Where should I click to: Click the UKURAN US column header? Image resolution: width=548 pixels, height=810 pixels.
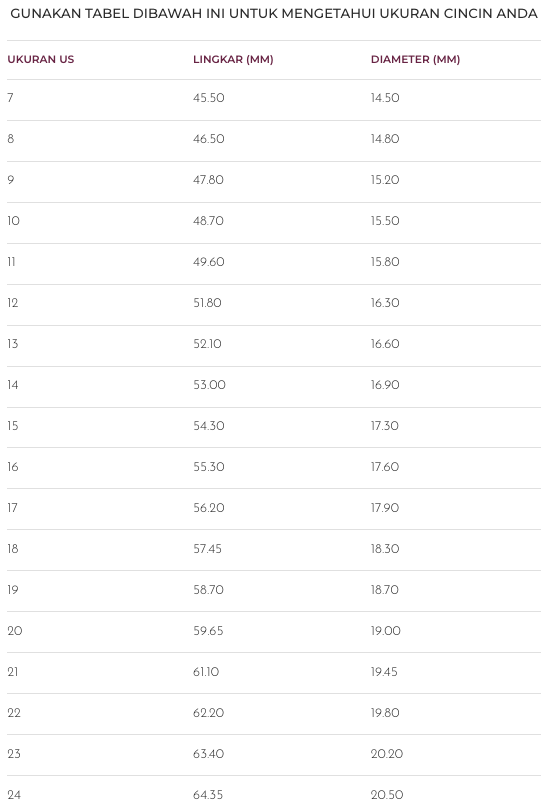pos(41,59)
